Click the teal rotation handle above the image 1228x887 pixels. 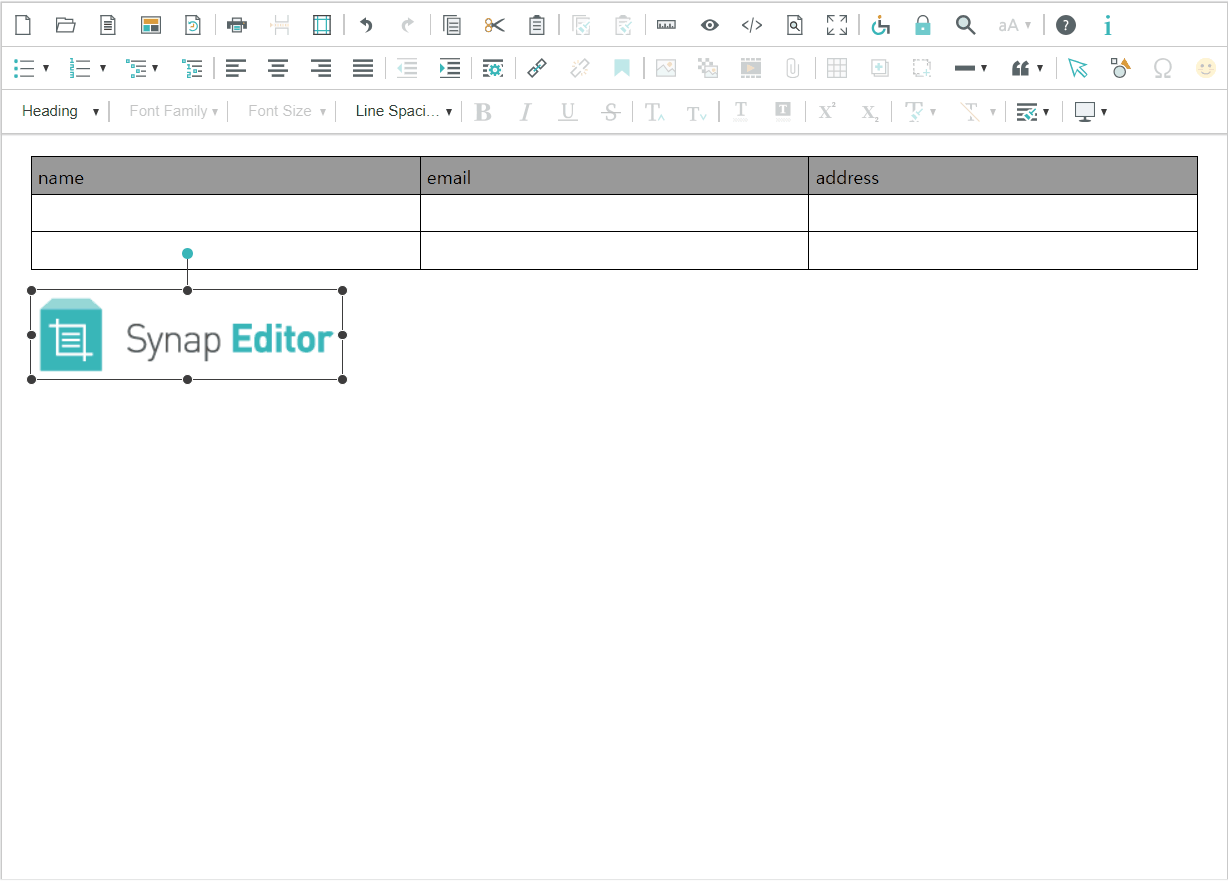pos(187,254)
